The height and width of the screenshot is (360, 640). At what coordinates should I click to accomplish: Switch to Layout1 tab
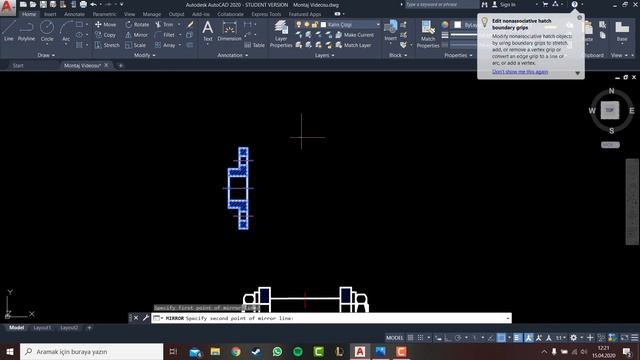pyautogui.click(x=42, y=328)
